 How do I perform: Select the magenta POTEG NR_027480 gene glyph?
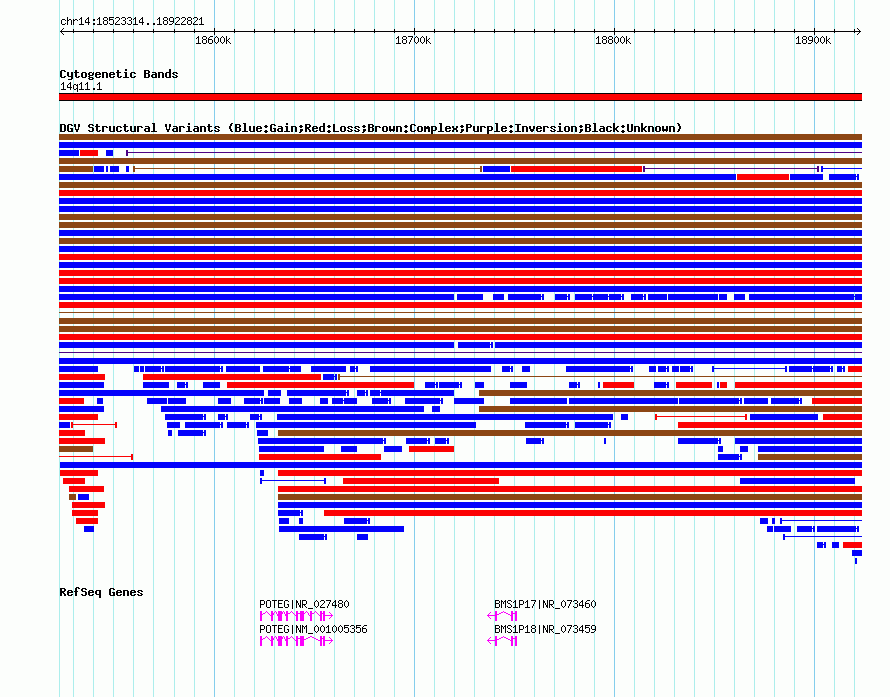pyautogui.click(x=296, y=616)
